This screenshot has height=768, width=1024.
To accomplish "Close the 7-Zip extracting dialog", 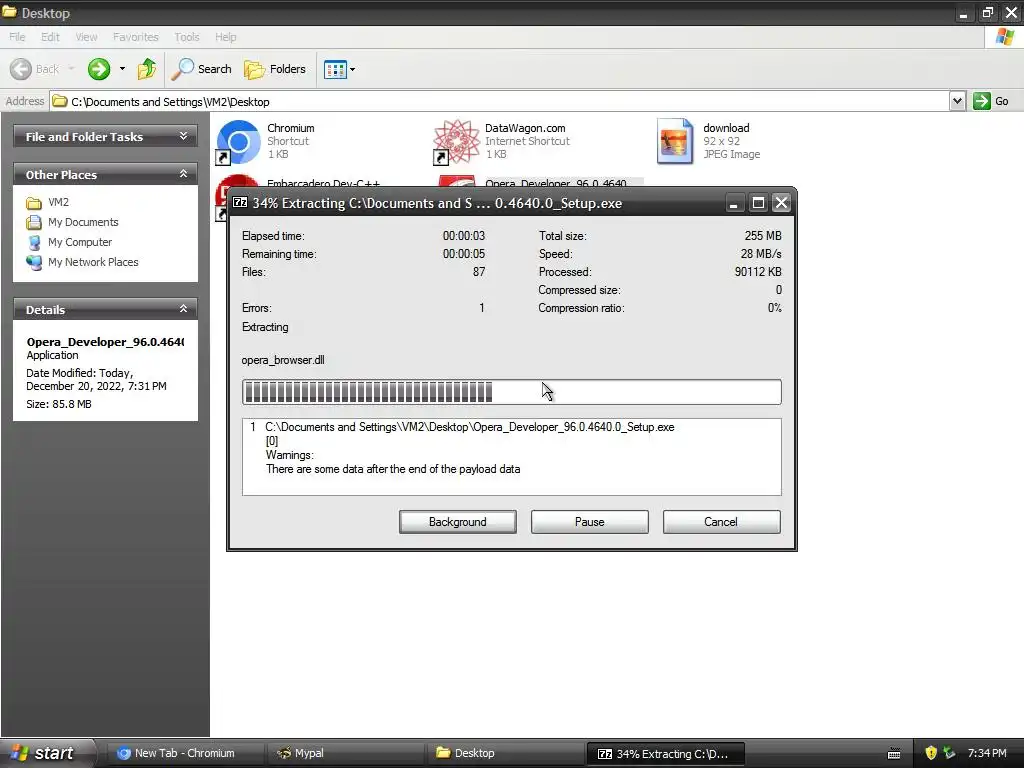I will pos(782,203).
